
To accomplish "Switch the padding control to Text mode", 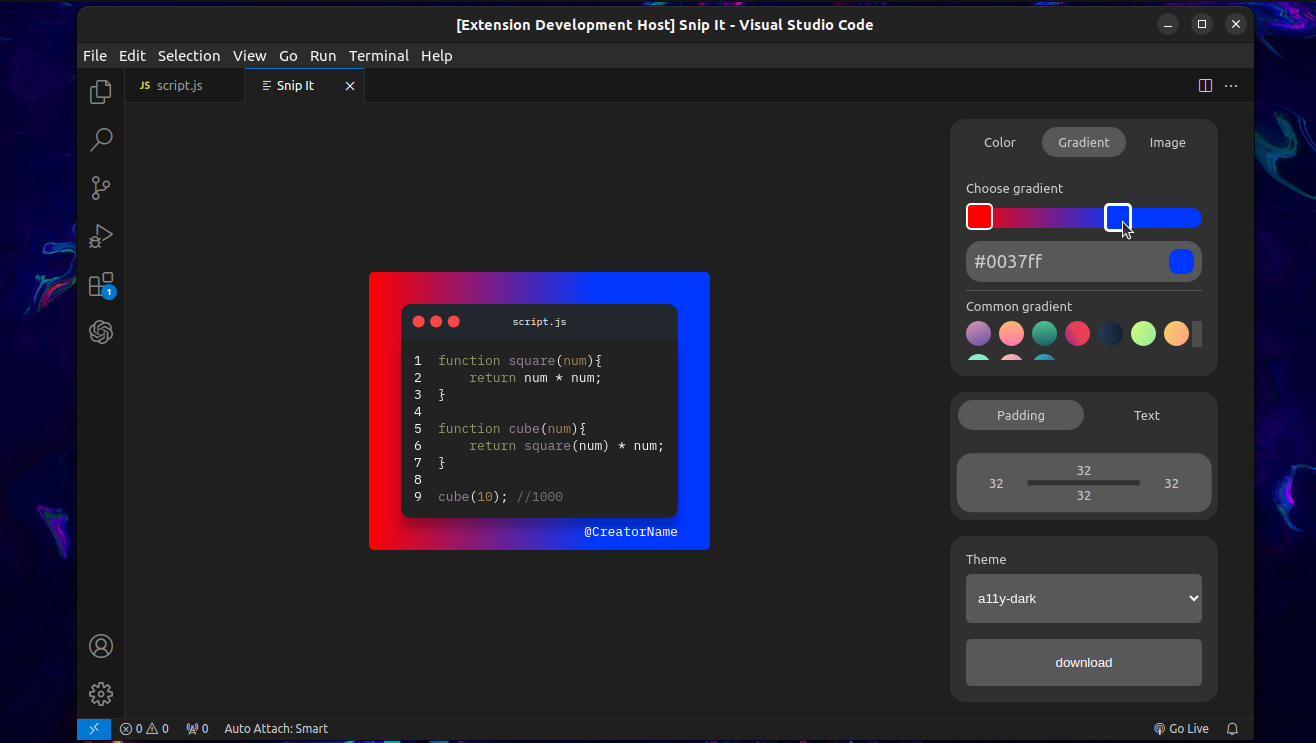I will coord(1146,415).
